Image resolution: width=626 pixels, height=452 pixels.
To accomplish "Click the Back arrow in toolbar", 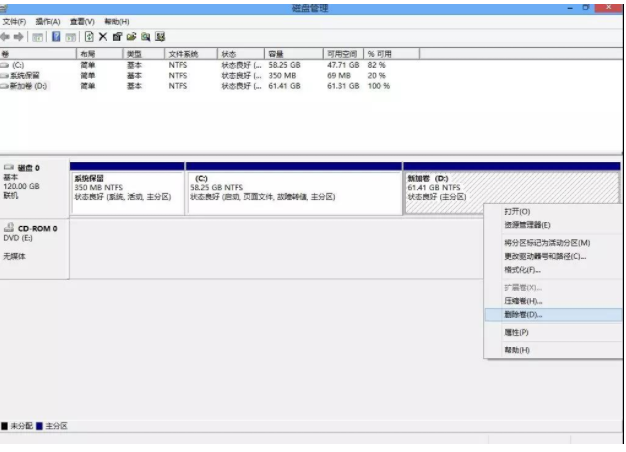I will tap(7, 36).
